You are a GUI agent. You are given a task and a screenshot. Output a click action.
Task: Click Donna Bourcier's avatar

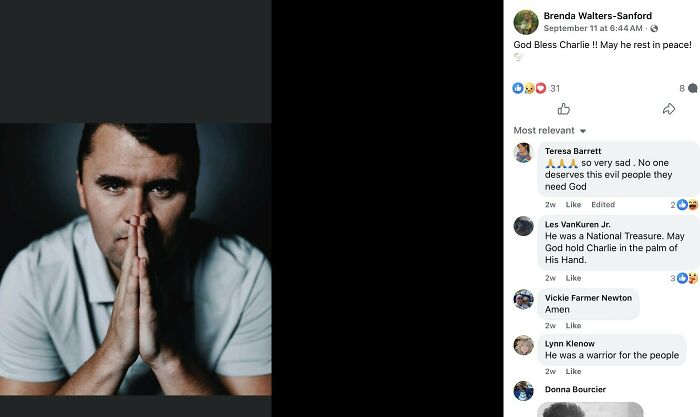(523, 391)
